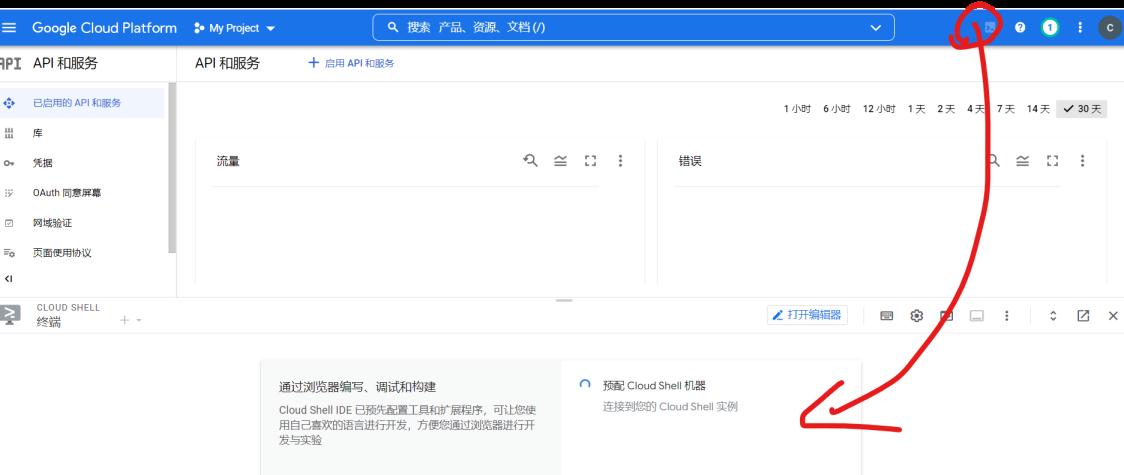Select the 6 小时 time range
Screen dimensions: 1124x475
(x=837, y=109)
